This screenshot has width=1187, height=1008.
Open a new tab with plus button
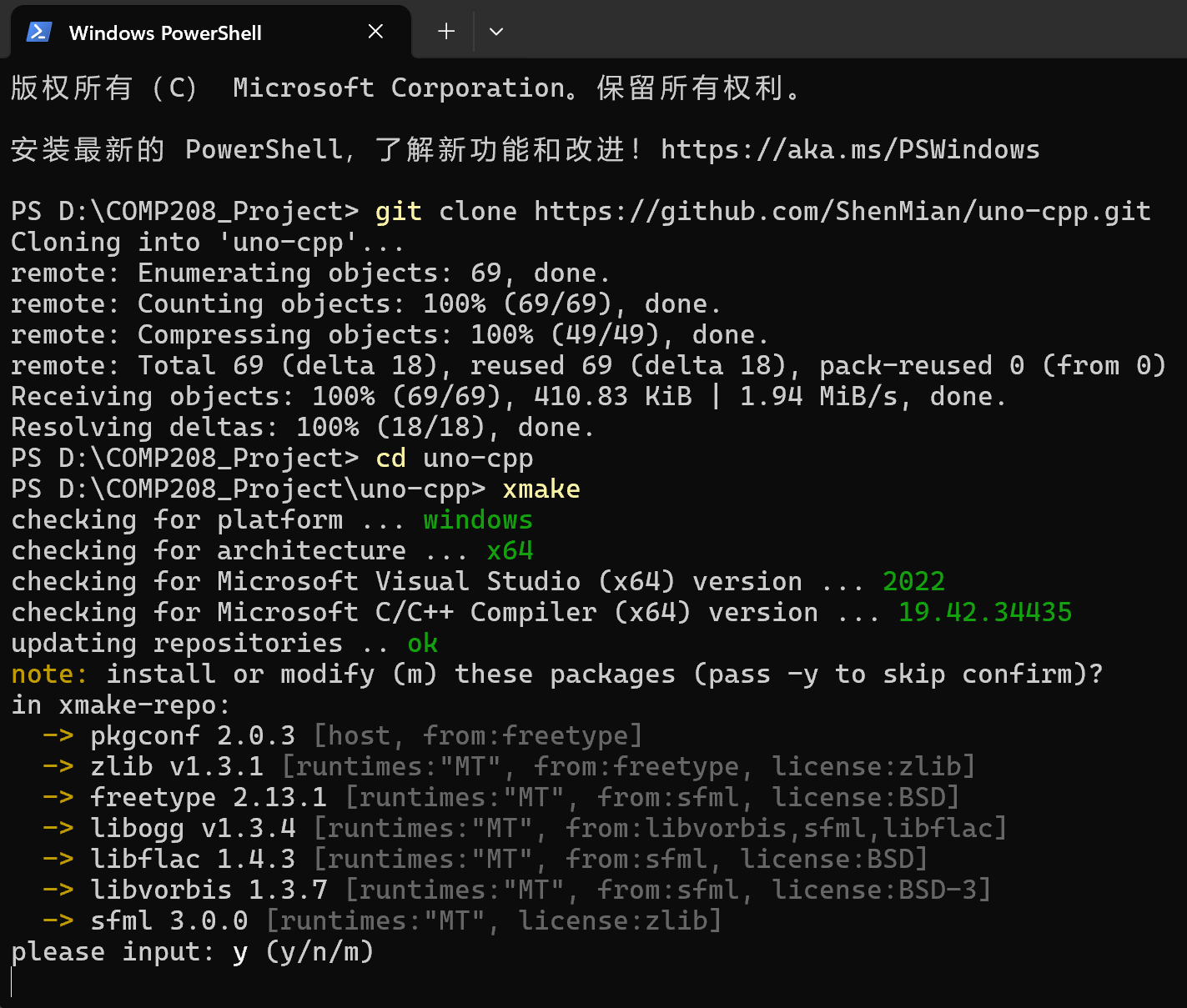tap(446, 32)
